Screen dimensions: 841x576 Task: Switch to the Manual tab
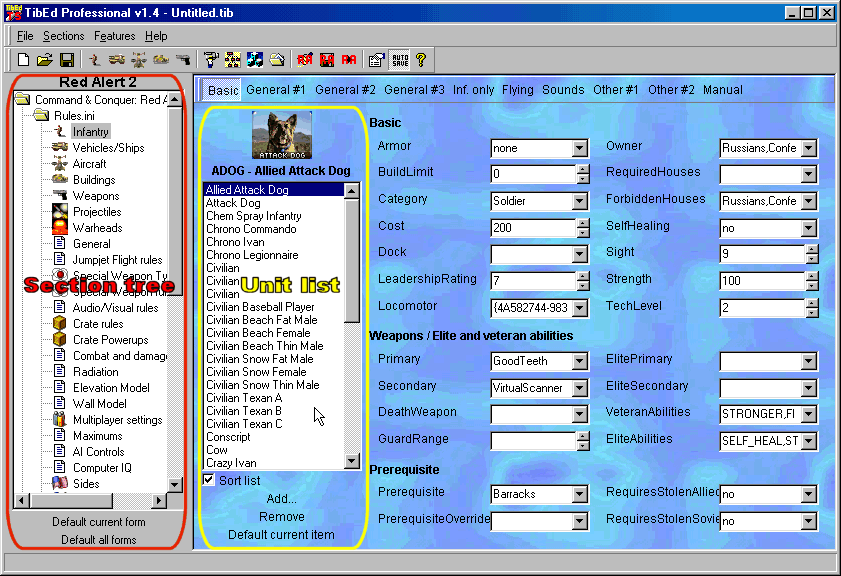click(722, 90)
